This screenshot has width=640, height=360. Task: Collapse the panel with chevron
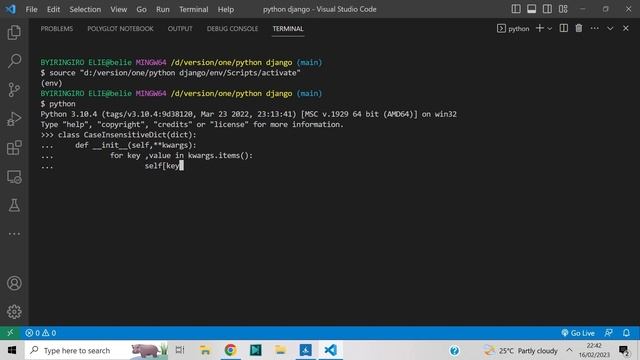point(610,29)
